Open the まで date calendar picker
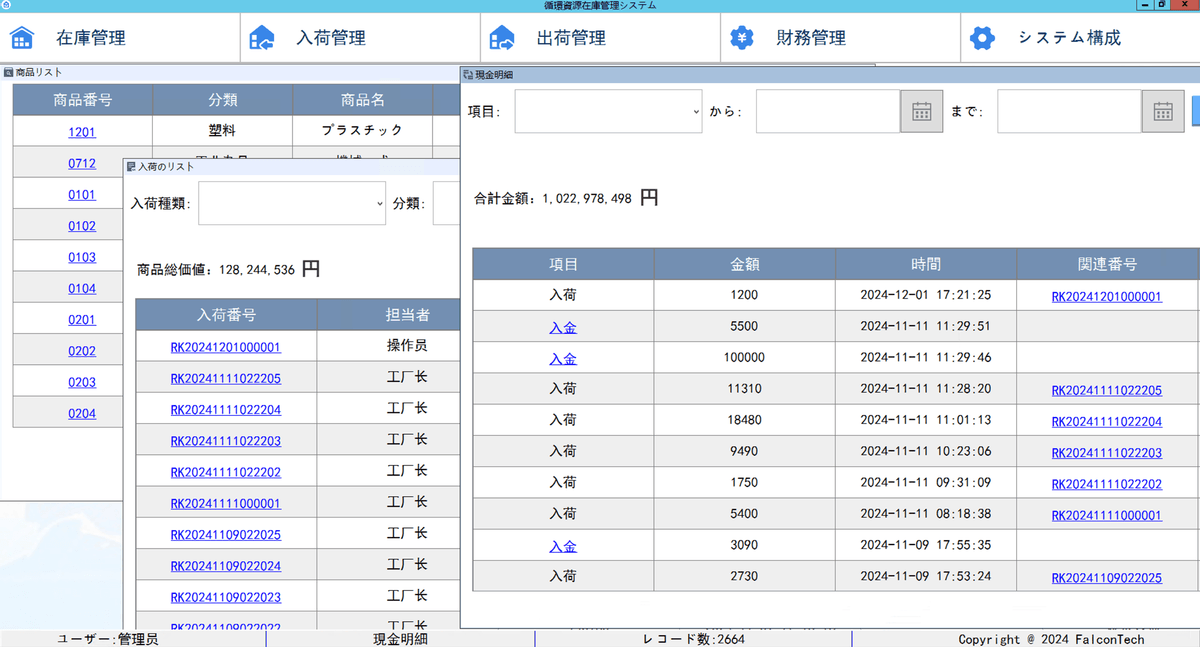Image resolution: width=1200 pixels, height=647 pixels. coord(1163,111)
